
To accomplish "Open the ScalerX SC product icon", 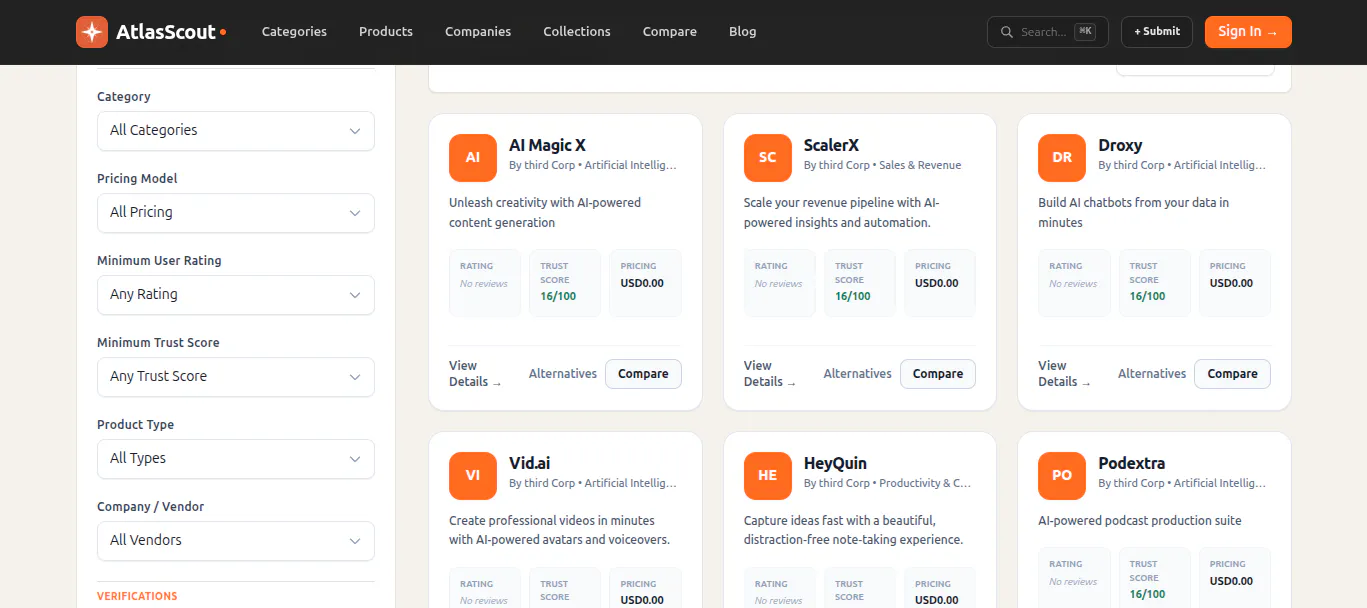I will tap(768, 158).
